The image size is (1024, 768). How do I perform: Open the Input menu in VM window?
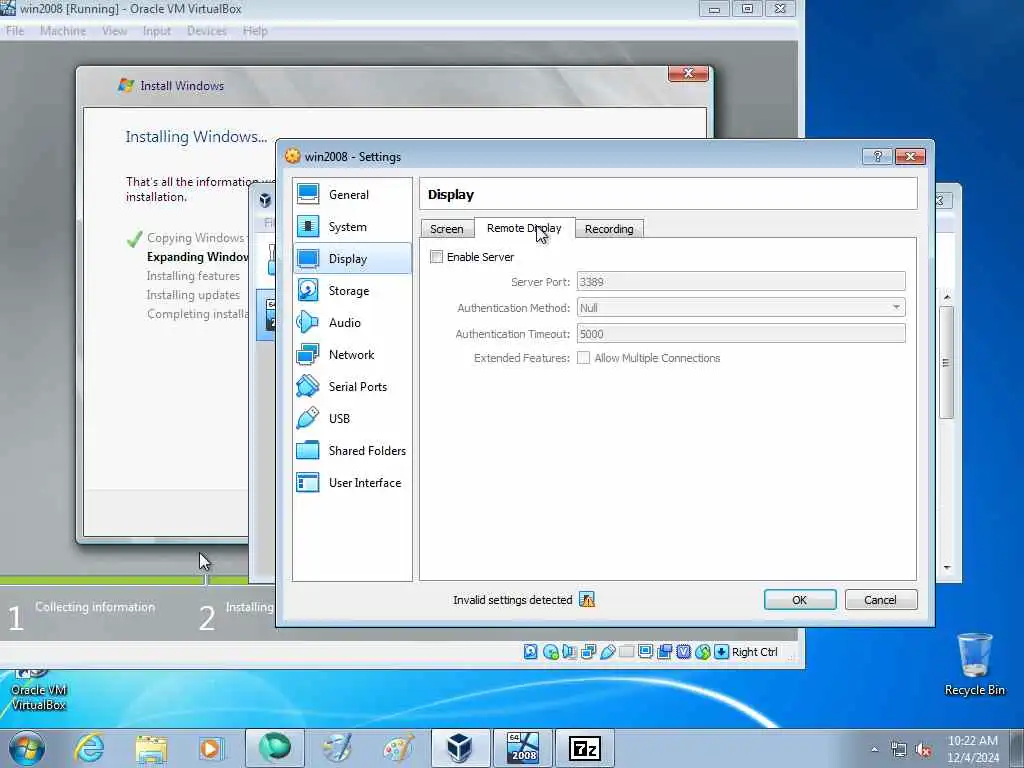click(157, 31)
